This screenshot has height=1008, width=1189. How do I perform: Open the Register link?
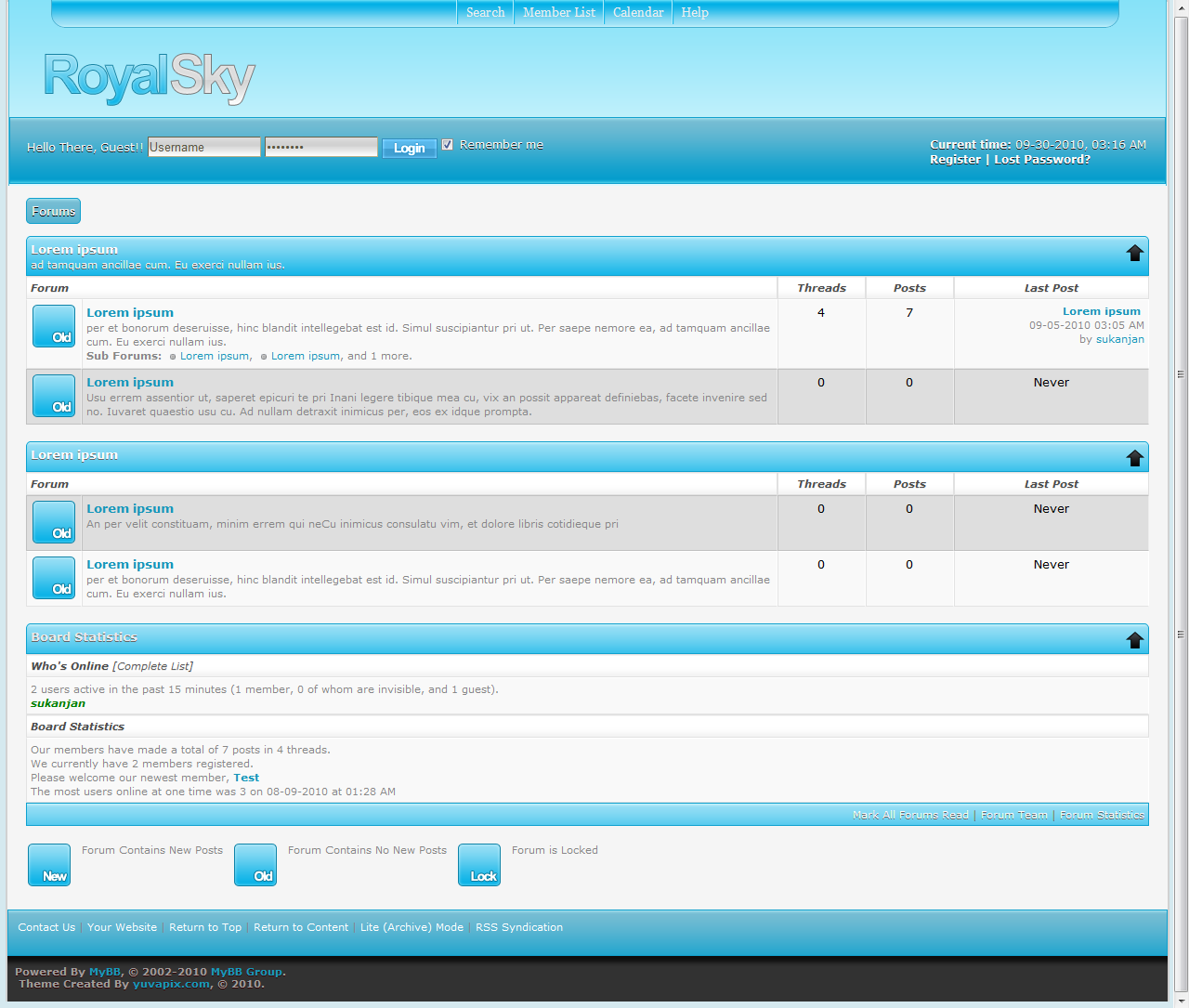point(955,160)
